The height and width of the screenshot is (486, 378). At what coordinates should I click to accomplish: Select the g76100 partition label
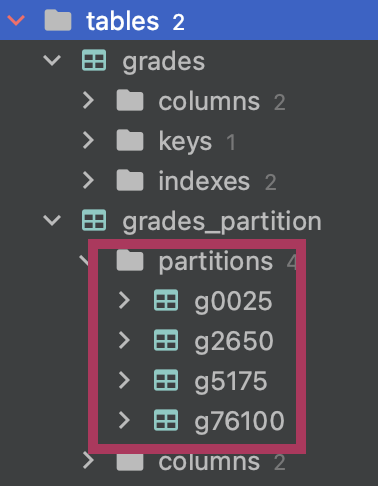pyautogui.click(x=239, y=422)
